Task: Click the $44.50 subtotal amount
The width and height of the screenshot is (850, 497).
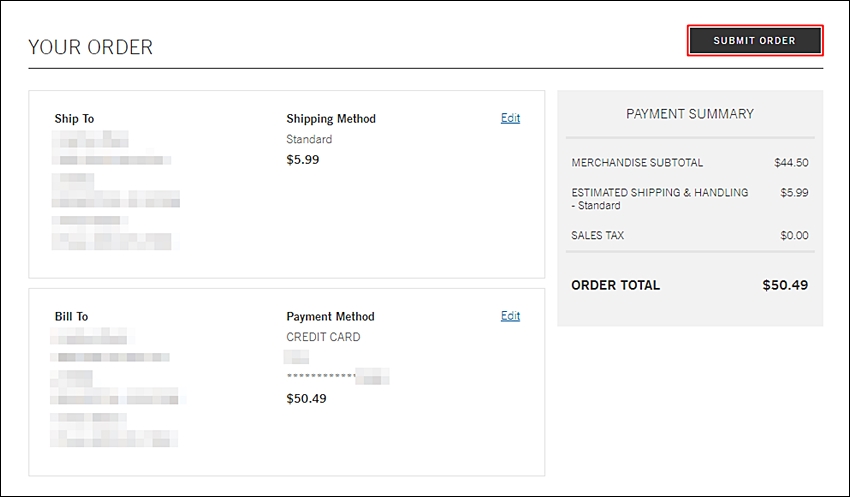Action: point(791,163)
